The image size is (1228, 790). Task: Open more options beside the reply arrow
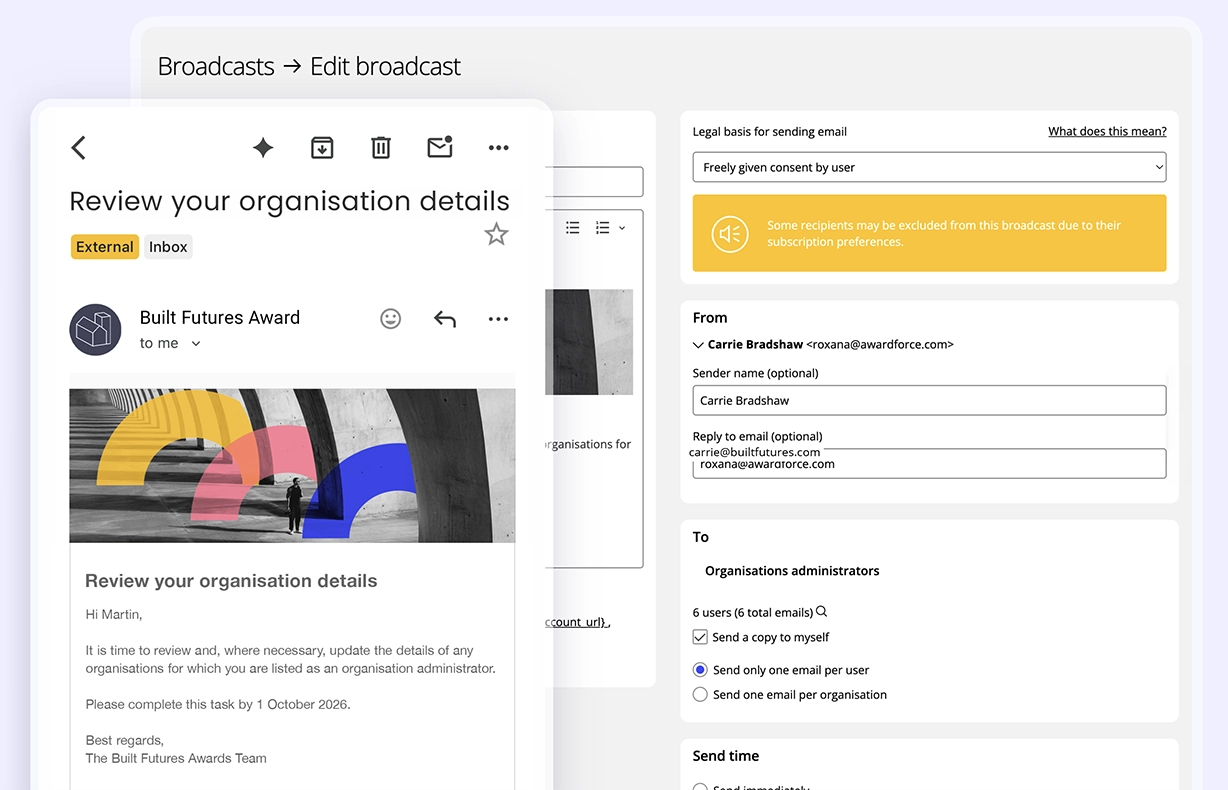[x=499, y=319]
